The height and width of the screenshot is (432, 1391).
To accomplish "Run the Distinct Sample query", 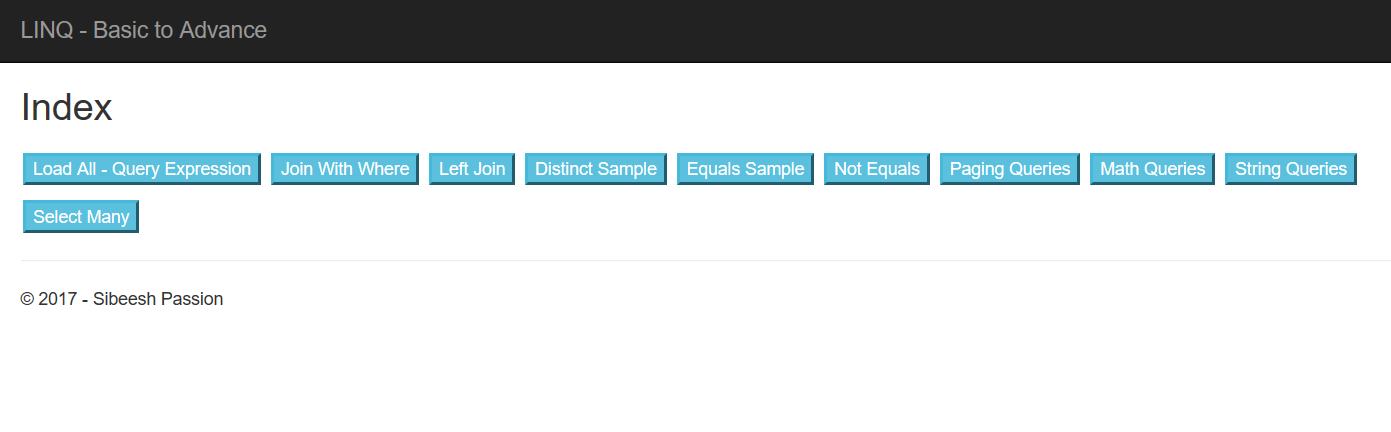I will 596,169.
